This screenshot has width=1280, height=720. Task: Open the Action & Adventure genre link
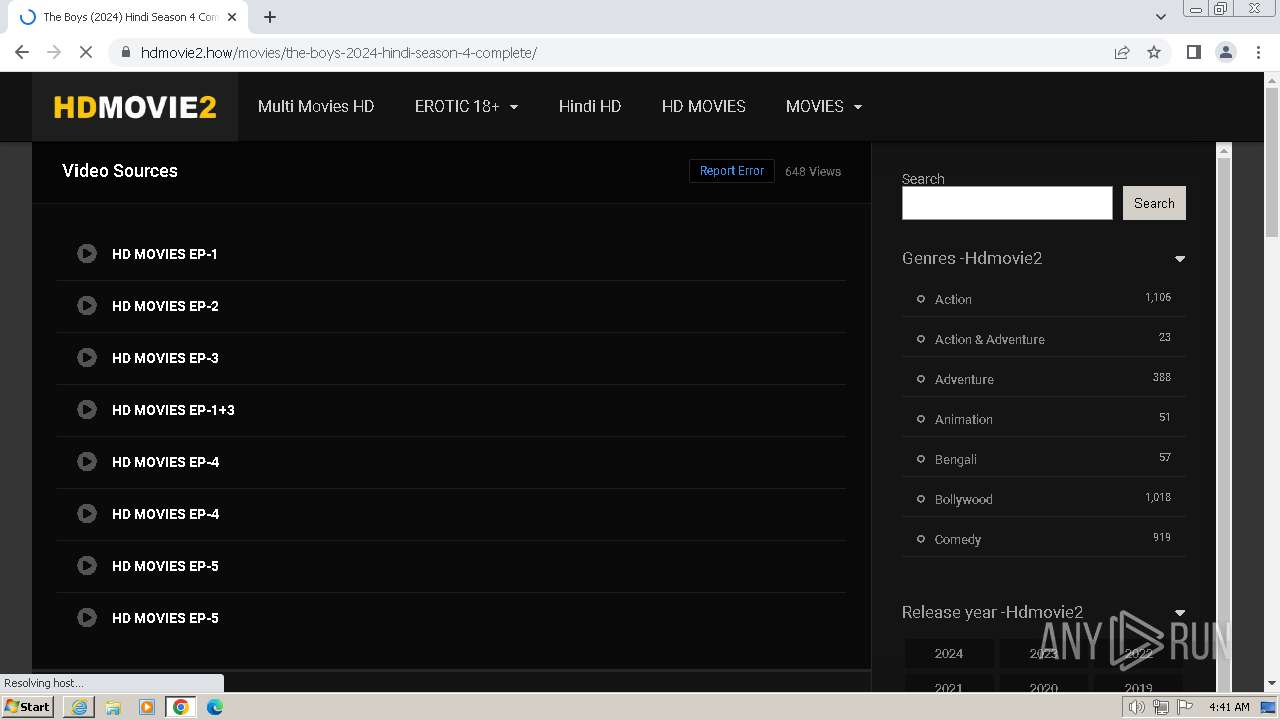click(990, 339)
